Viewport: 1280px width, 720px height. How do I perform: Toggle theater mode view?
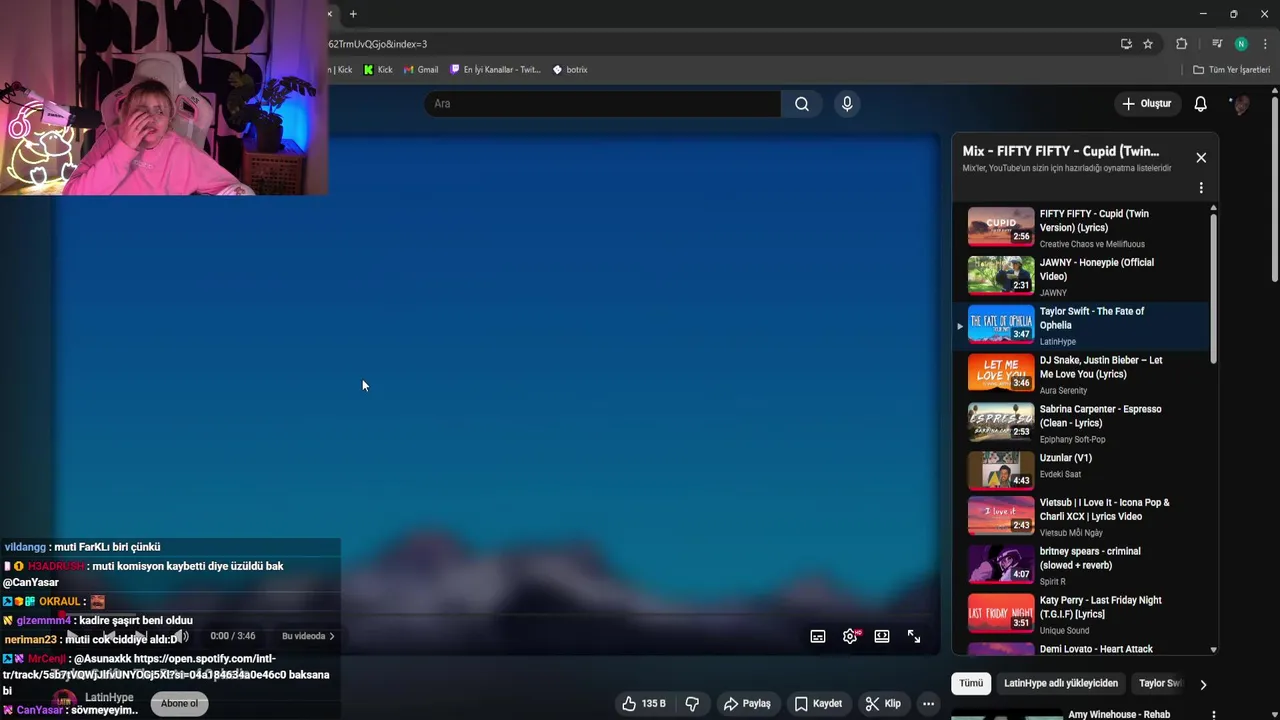click(882, 637)
